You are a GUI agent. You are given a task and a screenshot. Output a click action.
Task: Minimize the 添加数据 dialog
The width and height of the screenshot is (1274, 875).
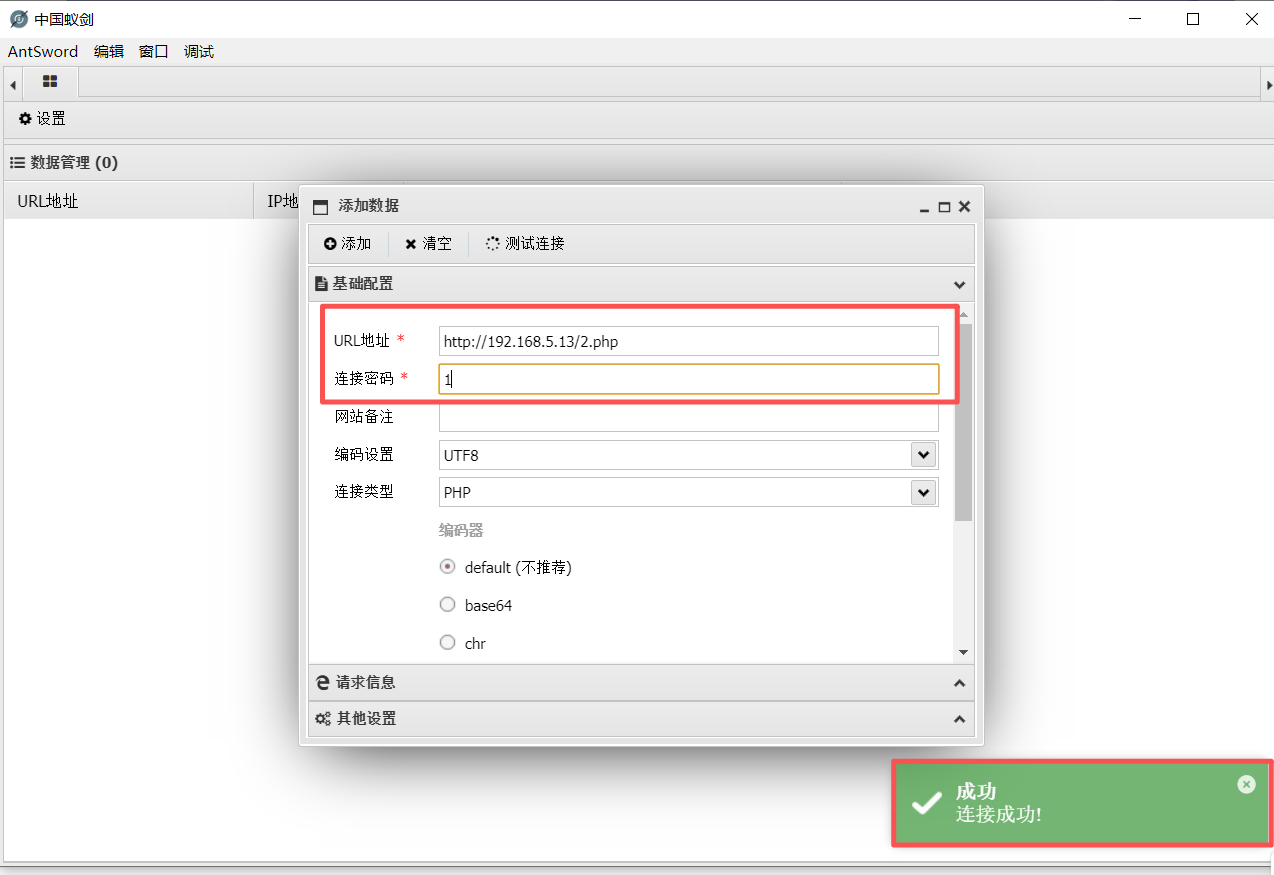click(925, 208)
